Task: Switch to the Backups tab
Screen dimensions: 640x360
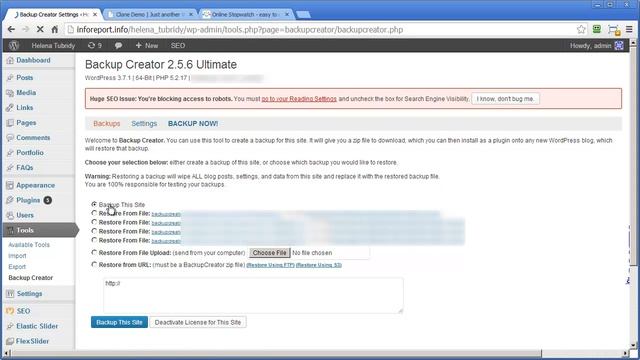Action: pyautogui.click(x=107, y=124)
